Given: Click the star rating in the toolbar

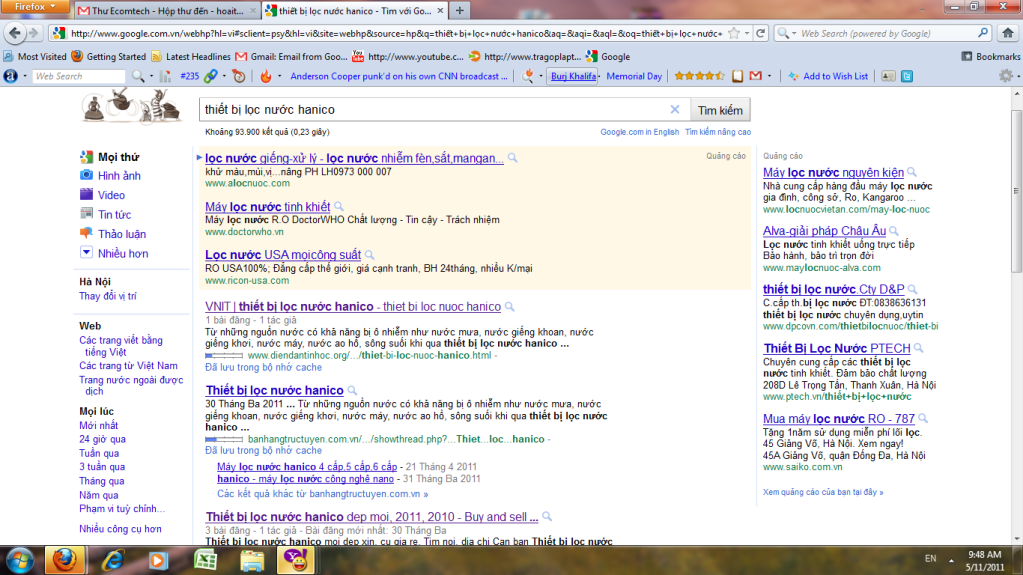Looking at the screenshot, I should [699, 76].
